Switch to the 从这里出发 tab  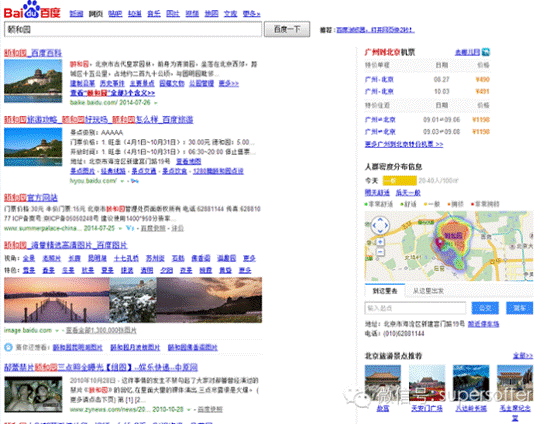(428, 291)
